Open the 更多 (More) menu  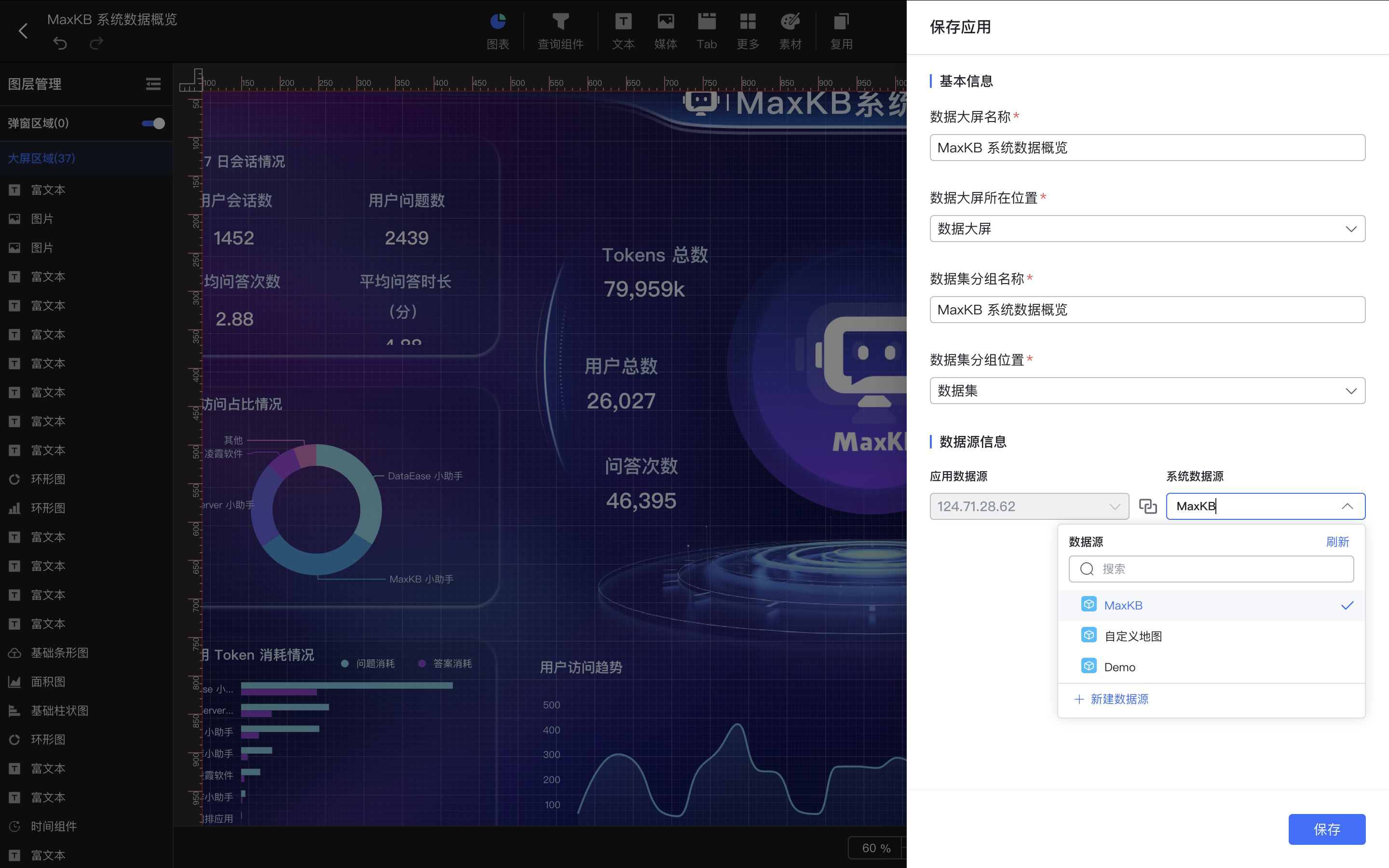(x=747, y=30)
